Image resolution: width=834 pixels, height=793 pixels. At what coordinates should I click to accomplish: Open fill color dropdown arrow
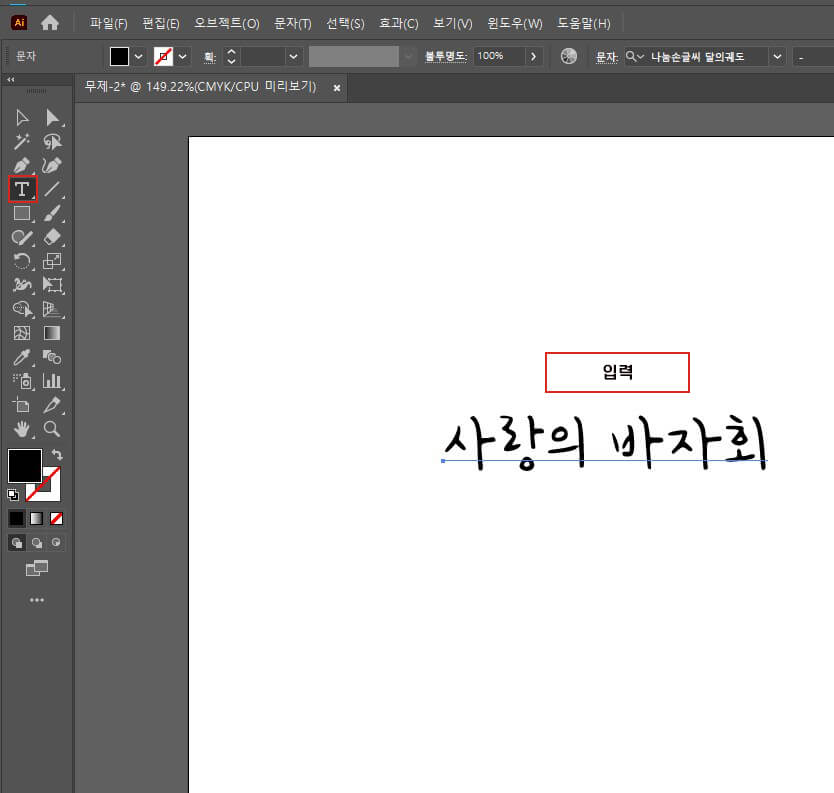point(139,56)
